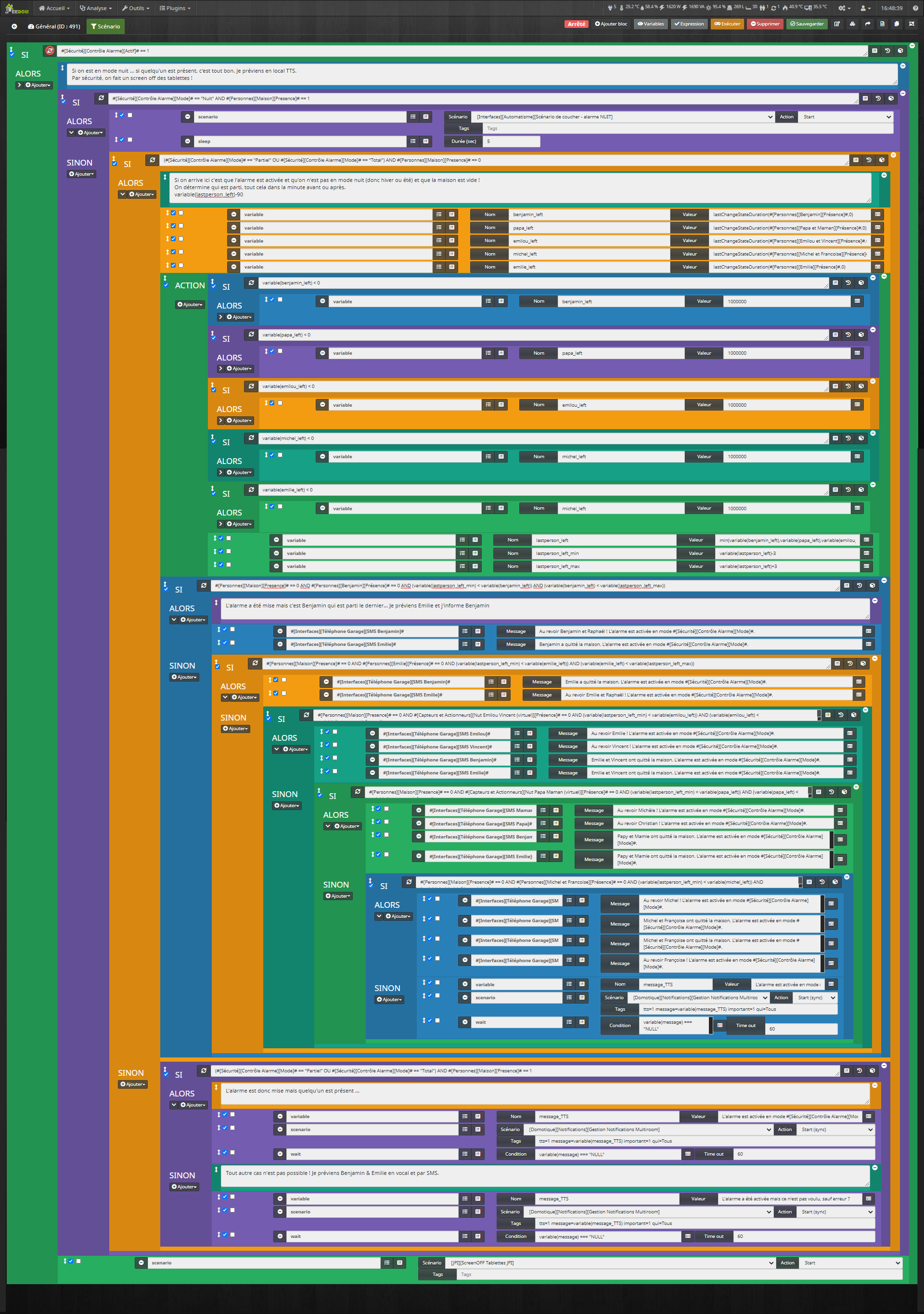This screenshot has width=924, height=1314.
Task: Remove the sleep action with its minus icon
Action: (187, 142)
